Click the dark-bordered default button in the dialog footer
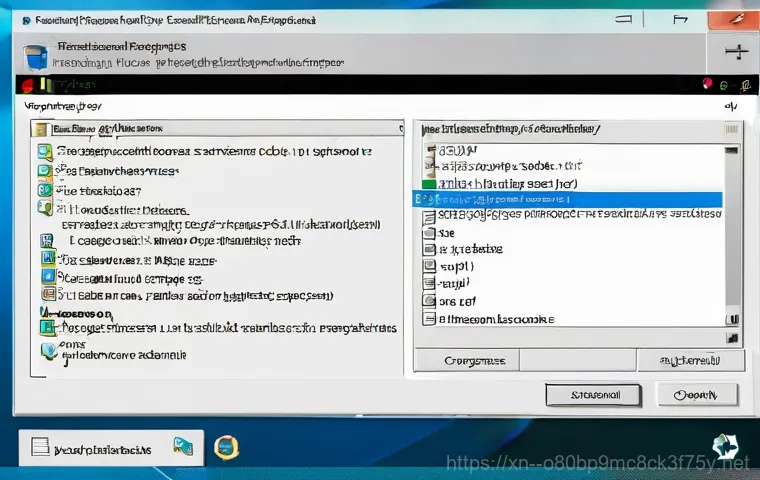760x480 pixels. [593, 395]
